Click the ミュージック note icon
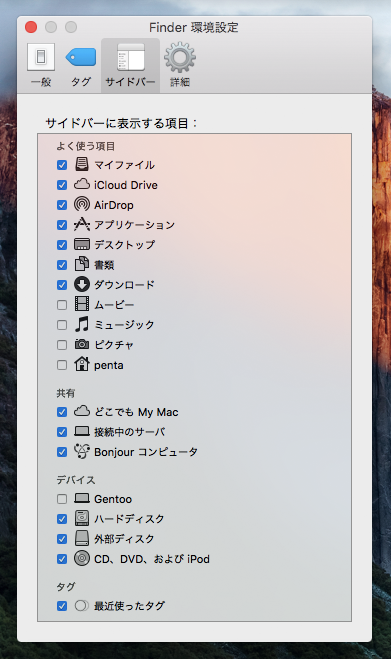The height and width of the screenshot is (659, 391). tap(82, 324)
